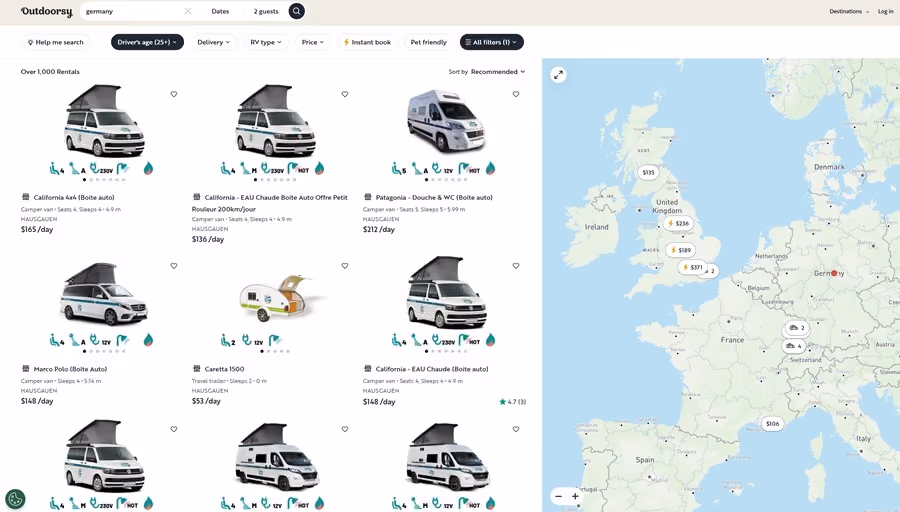Favorite the Patagonia Douche & WC listing

[x=516, y=94]
